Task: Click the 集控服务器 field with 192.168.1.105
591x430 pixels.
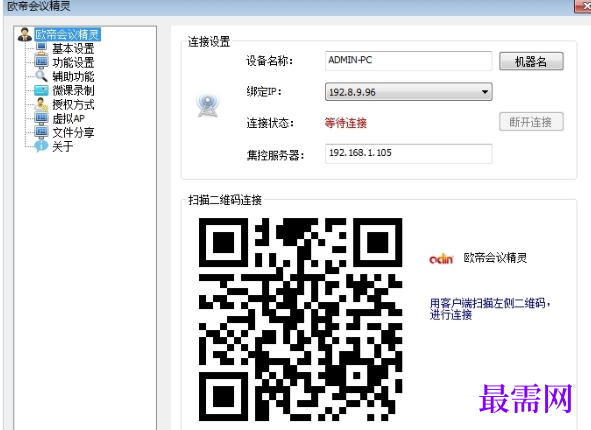Action: click(409, 153)
